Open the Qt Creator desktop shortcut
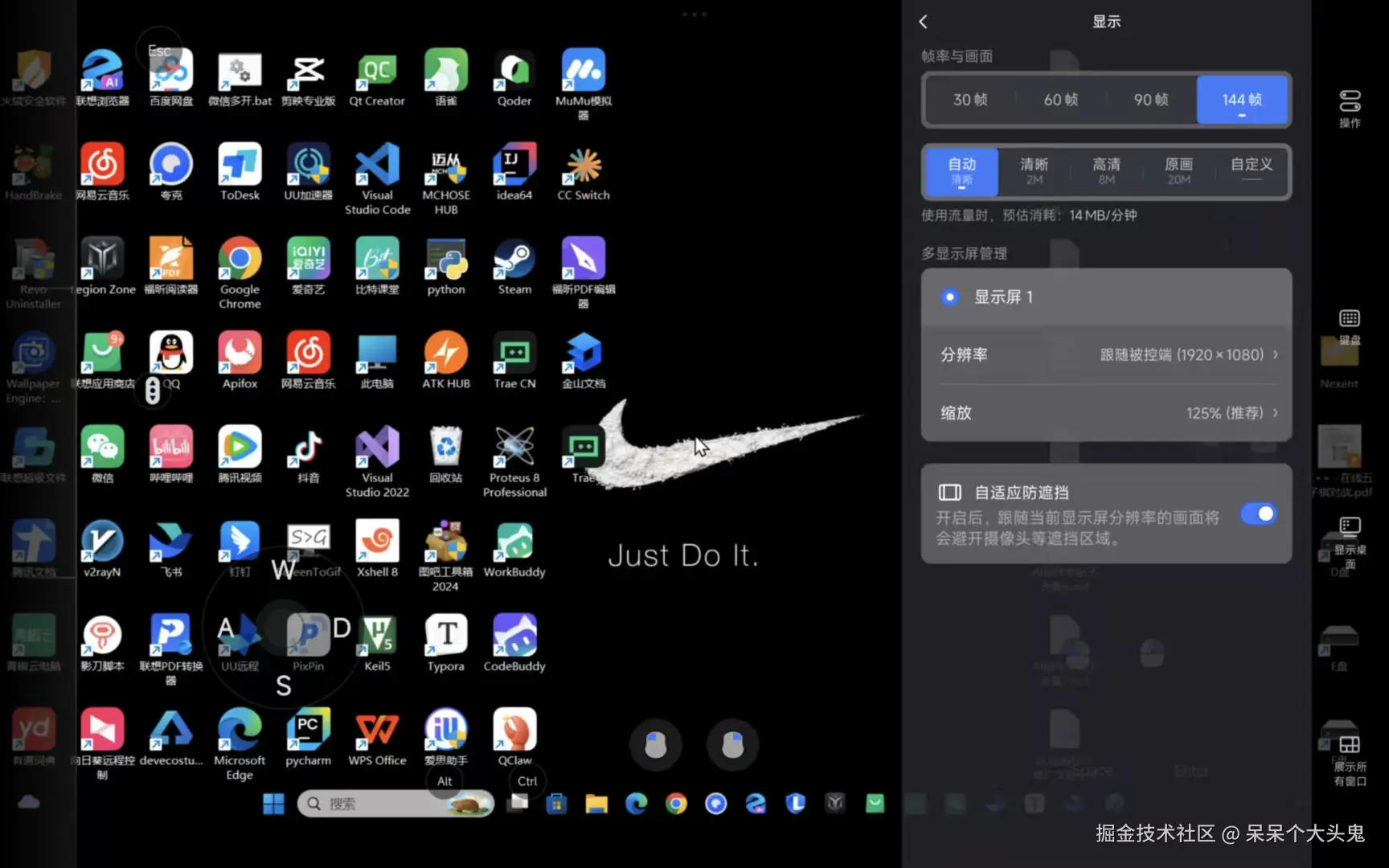1389x868 pixels. click(377, 78)
